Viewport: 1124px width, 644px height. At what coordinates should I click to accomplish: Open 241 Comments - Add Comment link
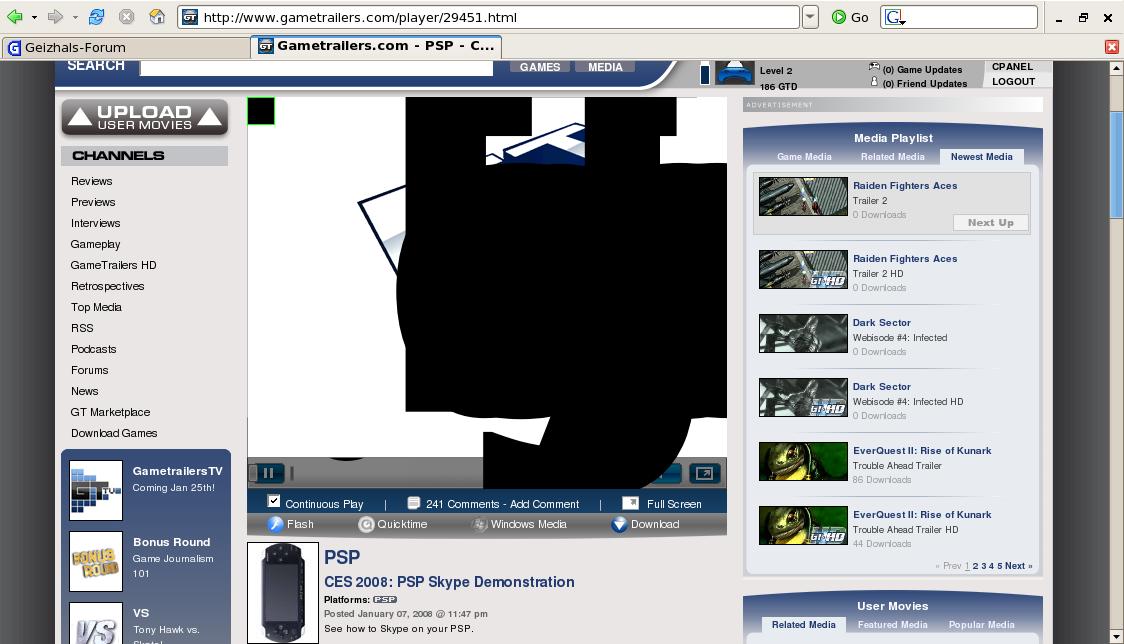(x=503, y=504)
